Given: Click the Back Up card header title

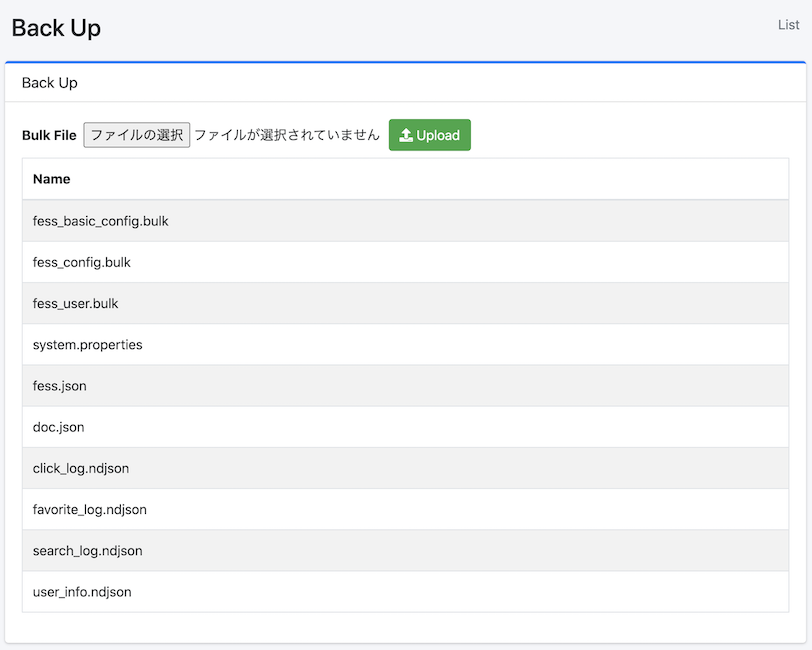Looking at the screenshot, I should coord(50,83).
